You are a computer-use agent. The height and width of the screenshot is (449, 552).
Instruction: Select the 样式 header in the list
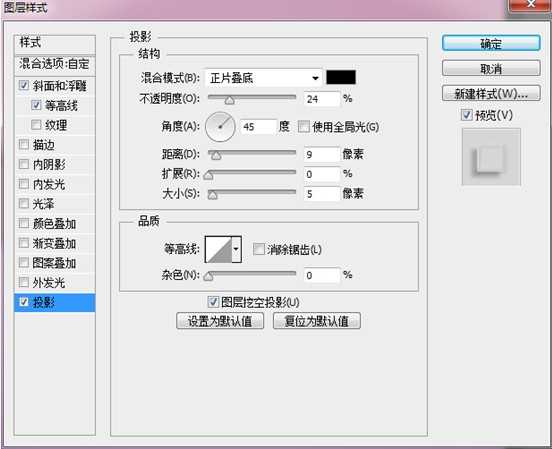(x=55, y=44)
